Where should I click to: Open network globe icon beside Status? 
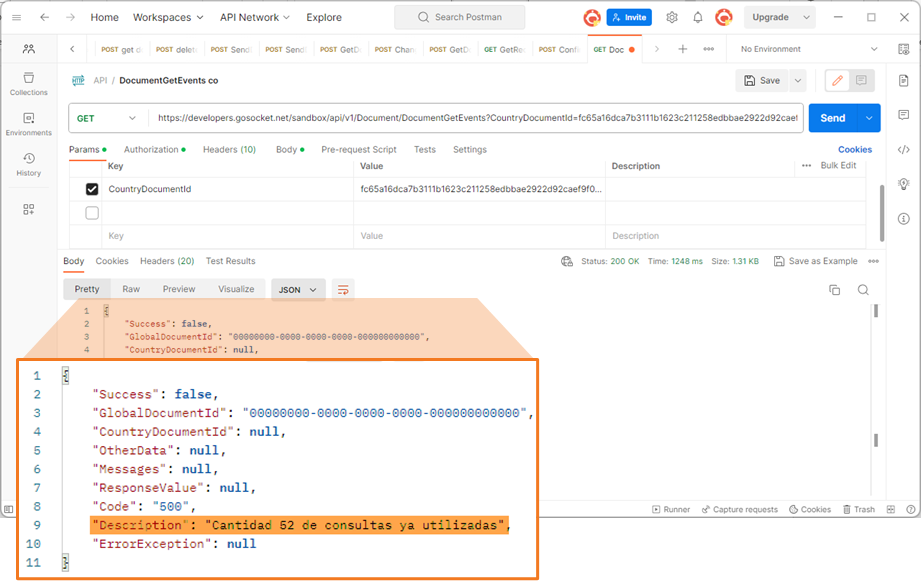[x=567, y=261]
